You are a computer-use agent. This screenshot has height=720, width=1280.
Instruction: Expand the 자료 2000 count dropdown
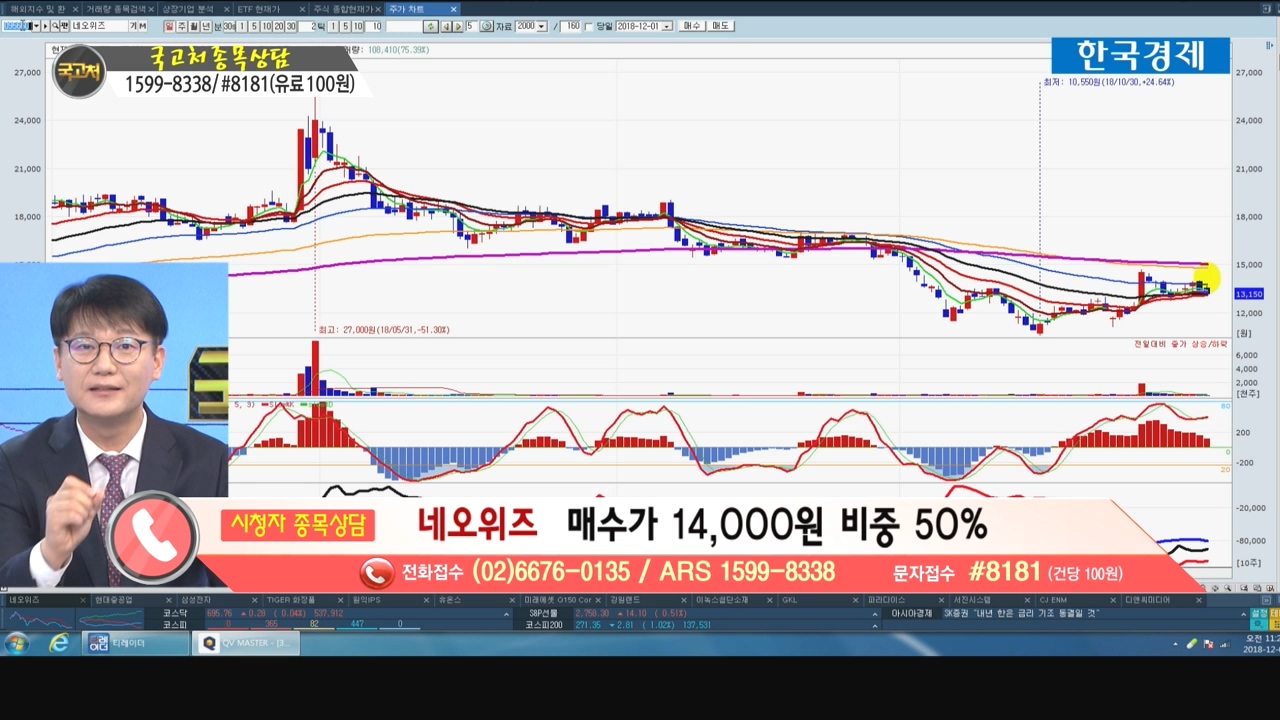coord(542,26)
